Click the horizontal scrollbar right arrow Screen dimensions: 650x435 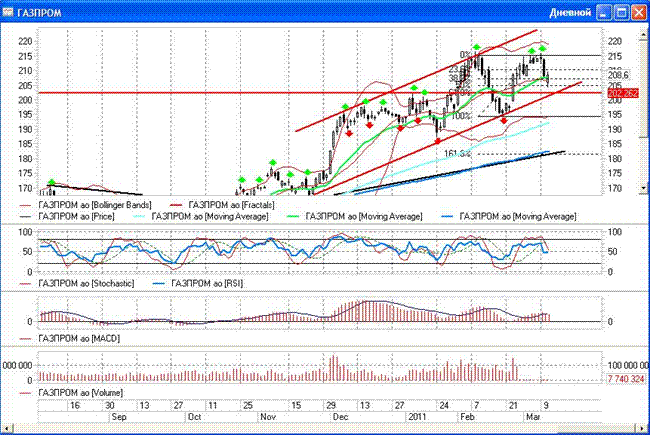[643, 427]
